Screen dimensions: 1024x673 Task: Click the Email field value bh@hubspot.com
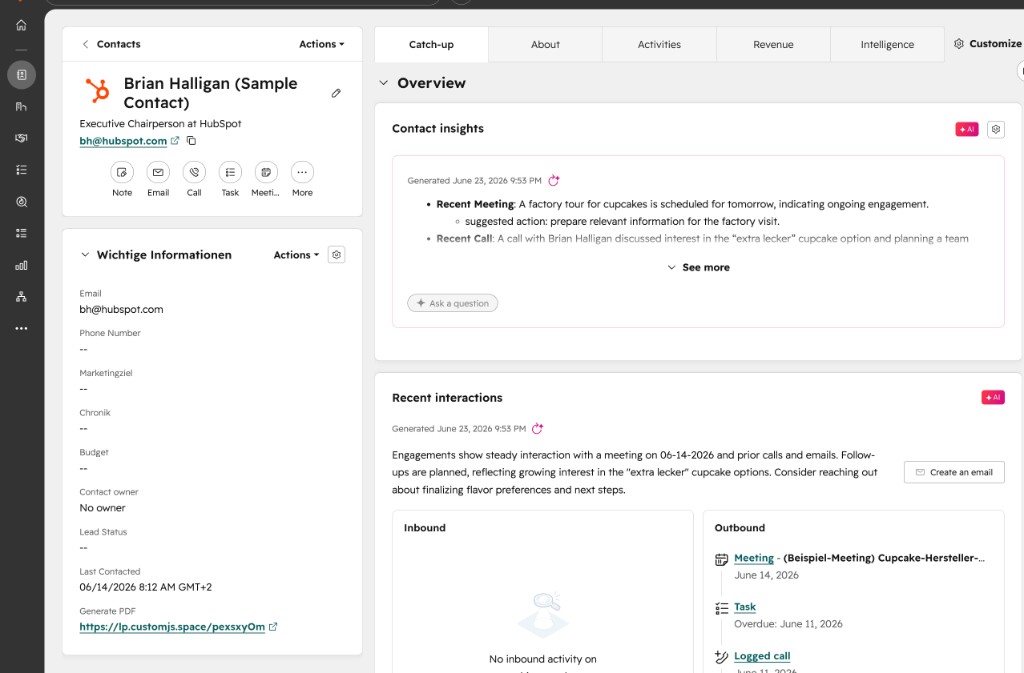(x=121, y=309)
